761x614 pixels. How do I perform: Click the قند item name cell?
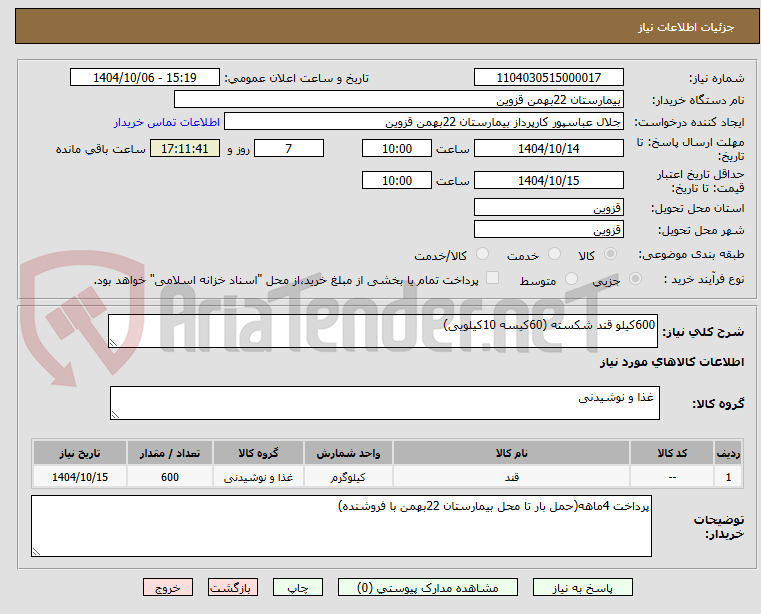[x=511, y=477]
